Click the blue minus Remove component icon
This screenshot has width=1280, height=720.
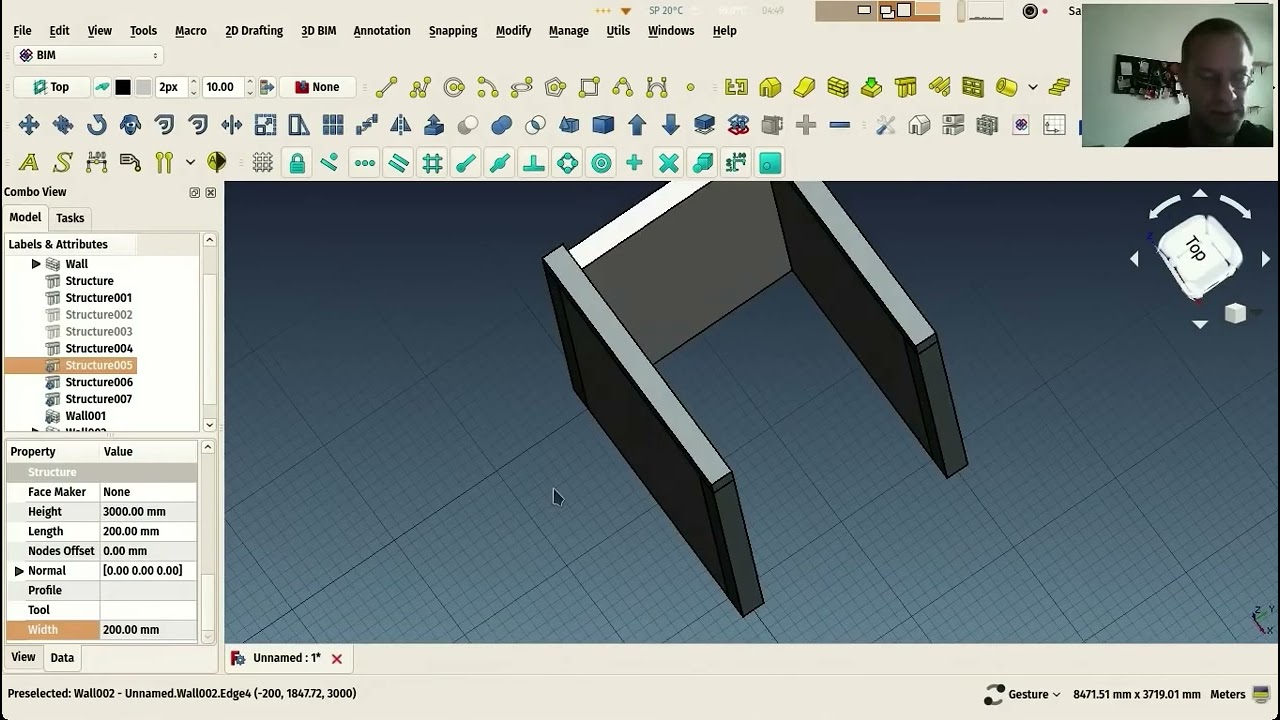pyautogui.click(x=840, y=125)
